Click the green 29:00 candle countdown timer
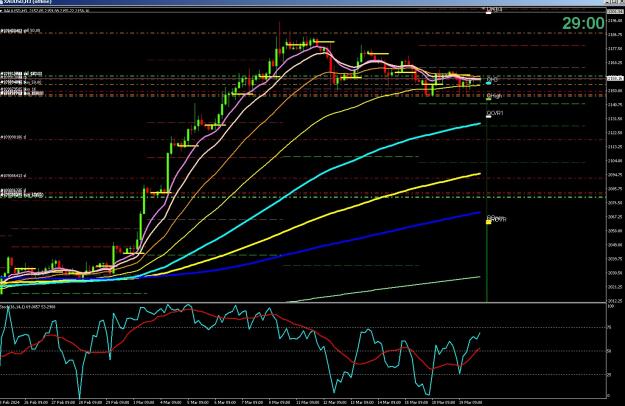 (583, 24)
